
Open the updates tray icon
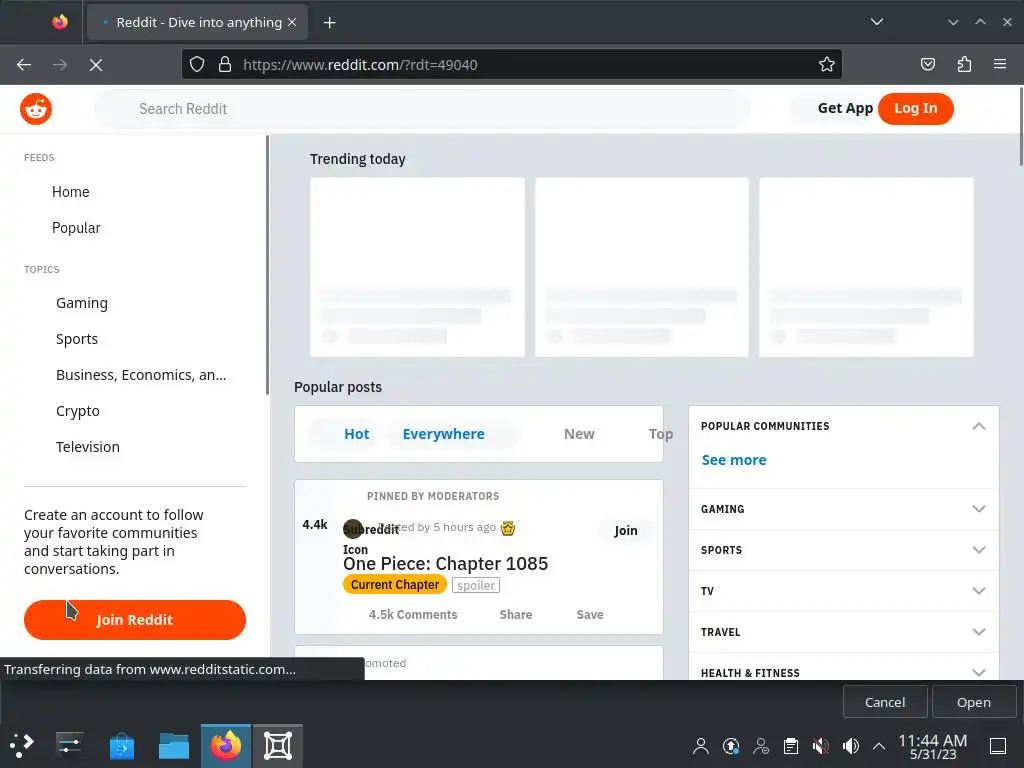[x=731, y=746]
